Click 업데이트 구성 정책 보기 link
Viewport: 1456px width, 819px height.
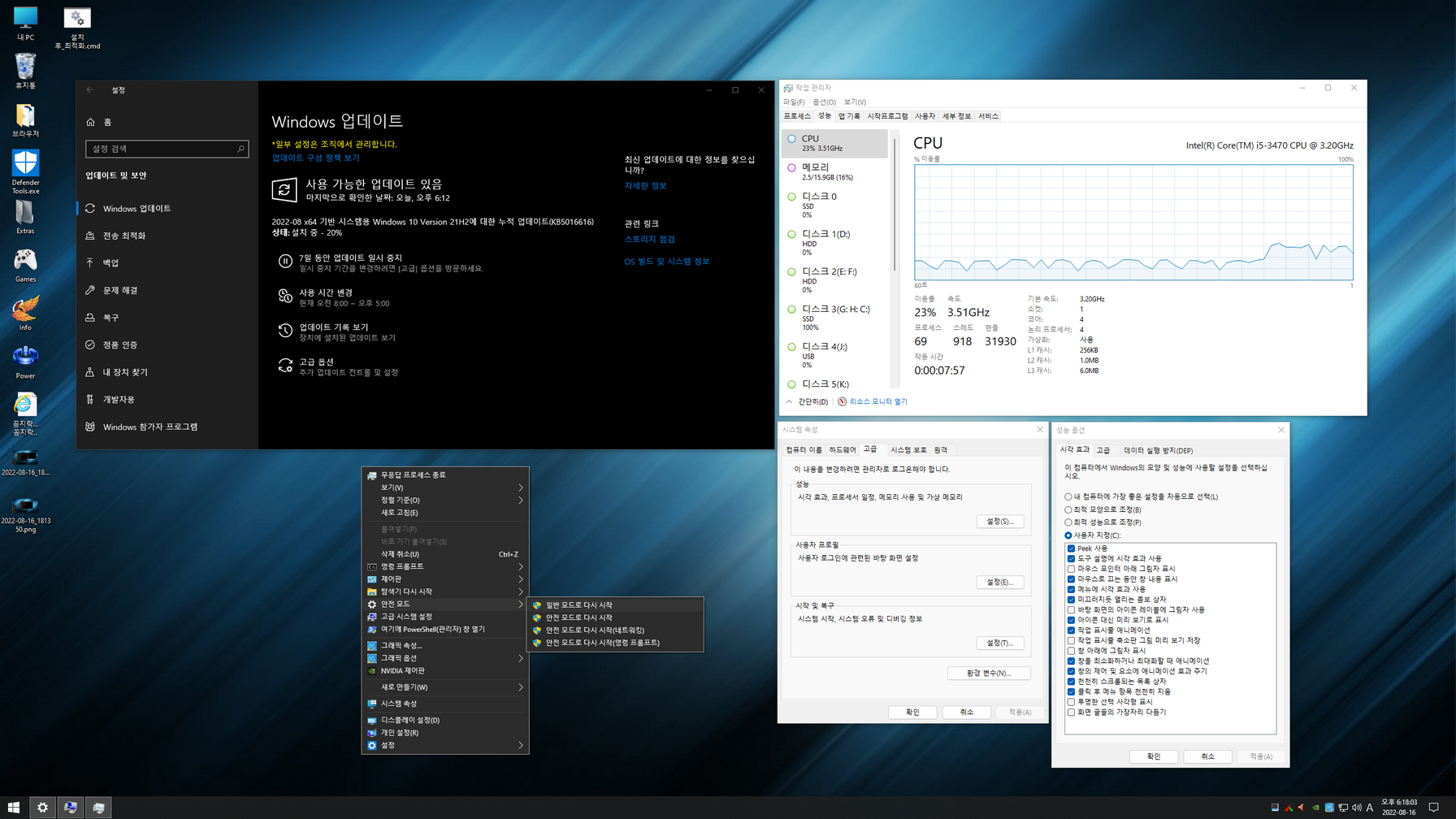coord(315,158)
